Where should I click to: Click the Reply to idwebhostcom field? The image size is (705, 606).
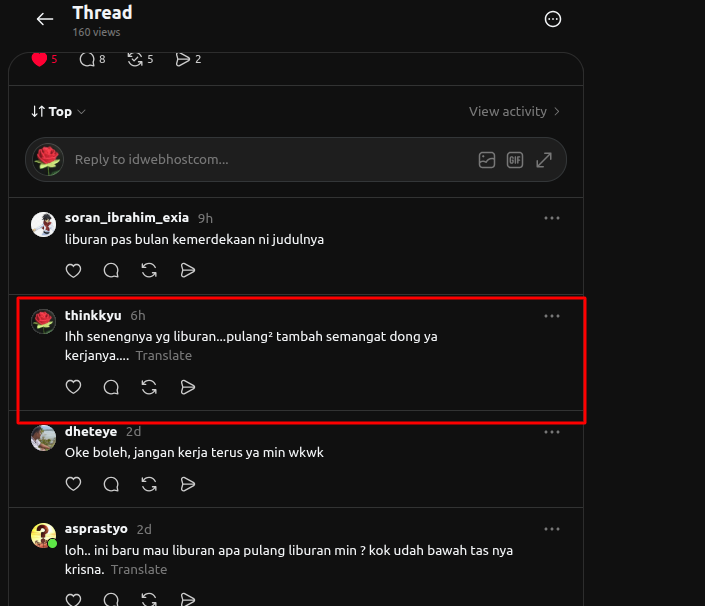point(295,160)
